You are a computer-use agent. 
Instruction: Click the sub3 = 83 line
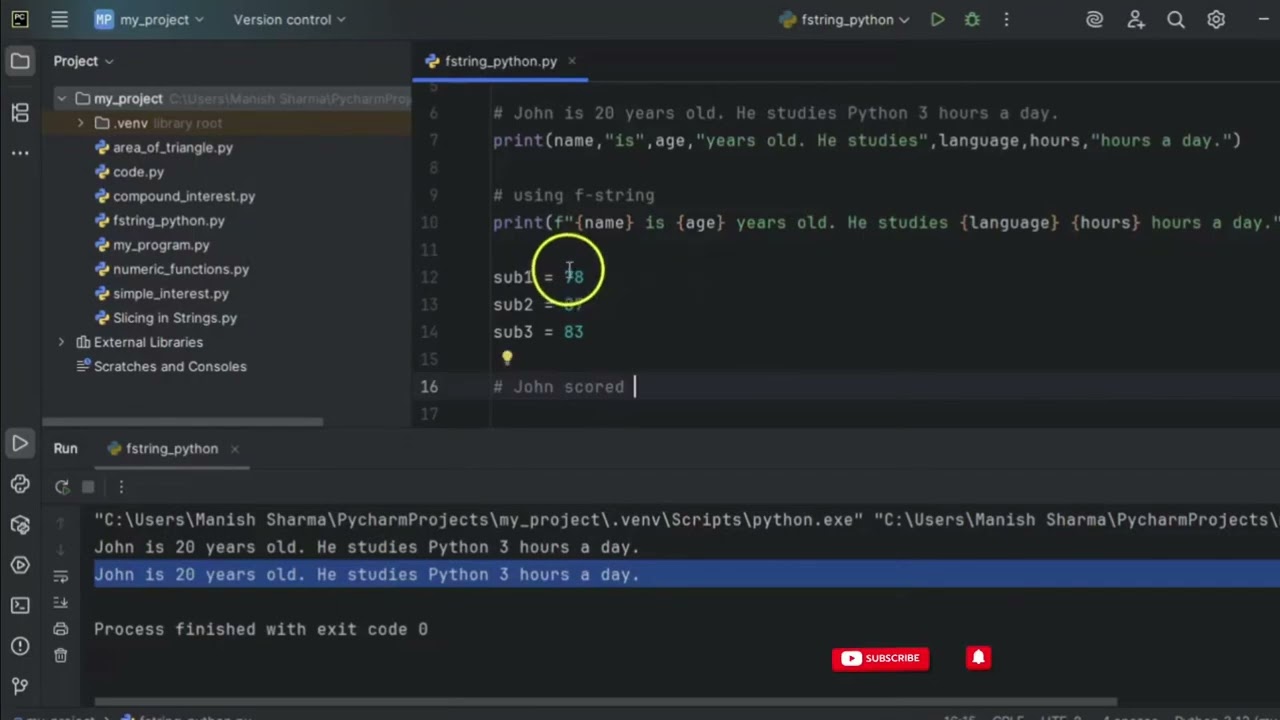(x=538, y=332)
